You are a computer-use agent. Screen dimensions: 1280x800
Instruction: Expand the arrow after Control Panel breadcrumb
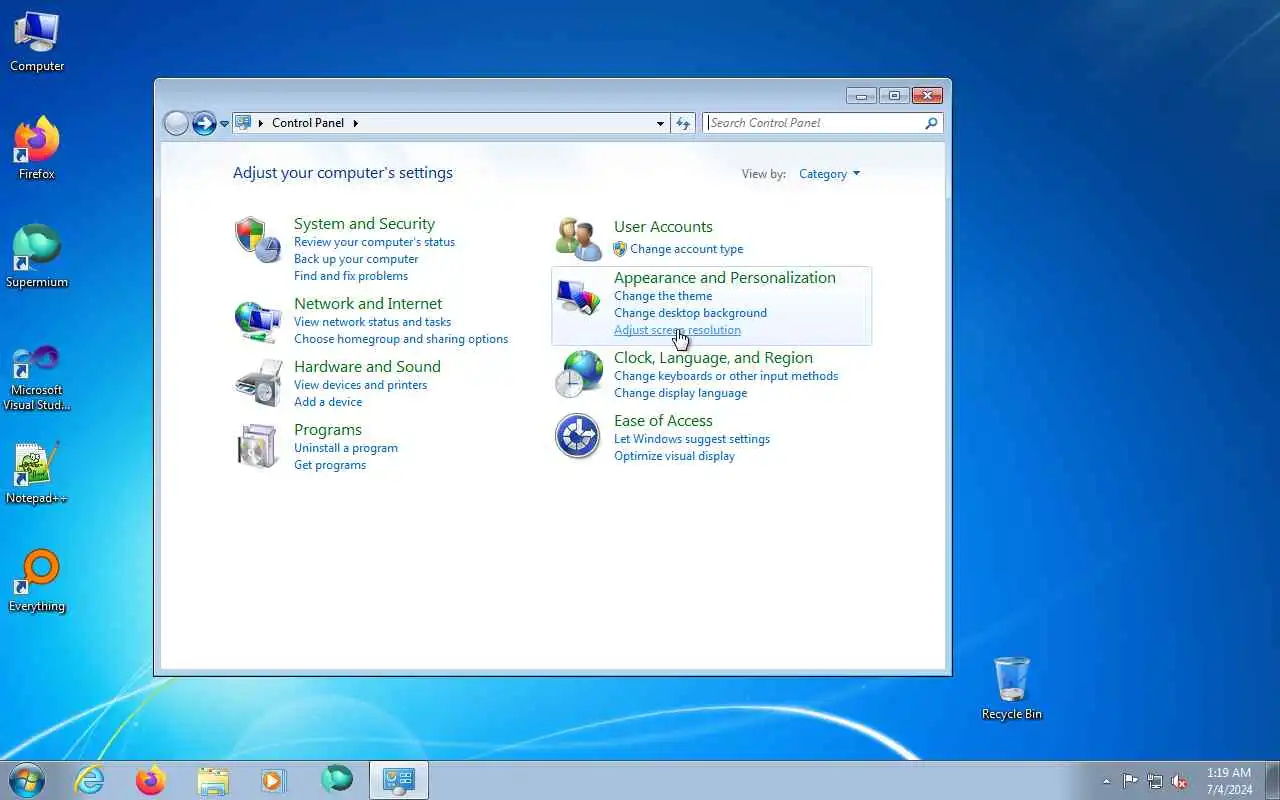[x=355, y=123]
